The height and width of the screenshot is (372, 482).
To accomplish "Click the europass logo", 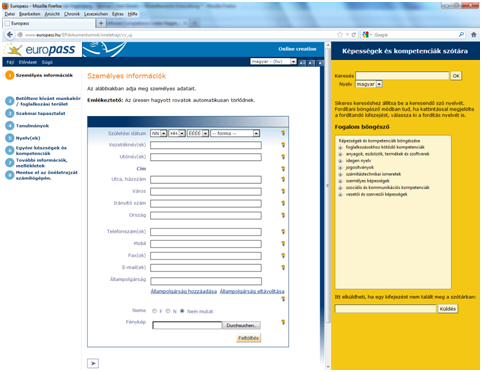I will pos(43,49).
